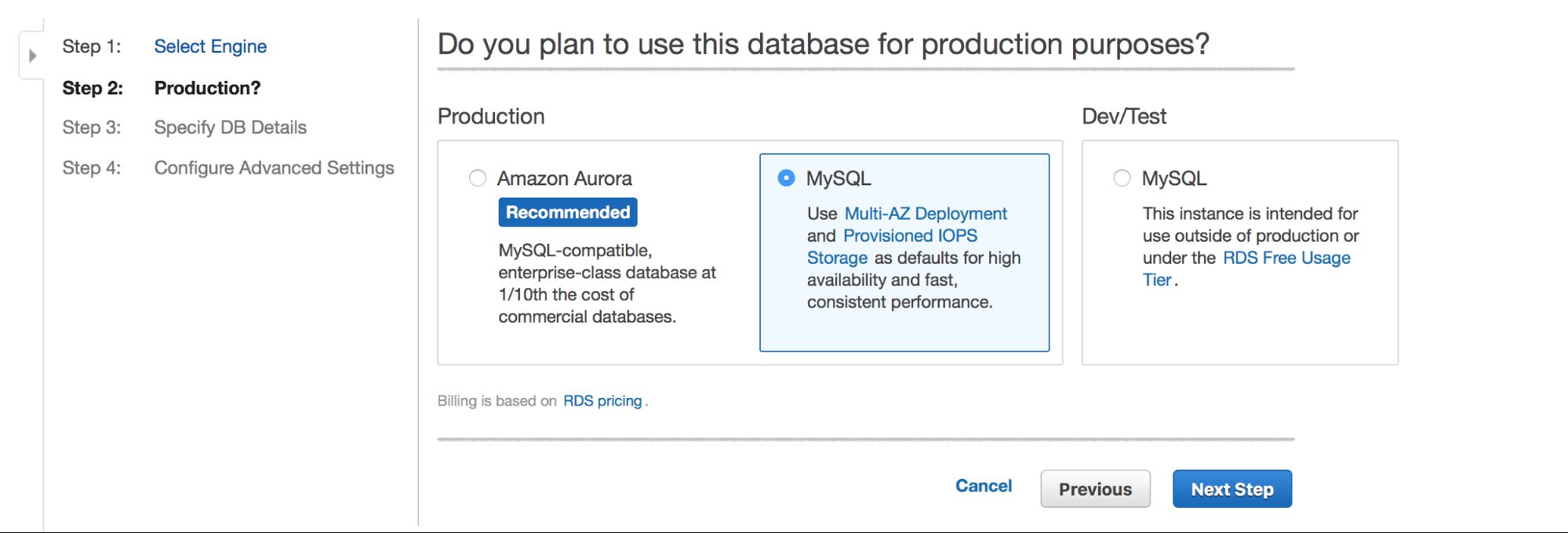Viewport: 1568px width, 533px height.
Task: Click the Specify DB Details step
Action: point(230,127)
